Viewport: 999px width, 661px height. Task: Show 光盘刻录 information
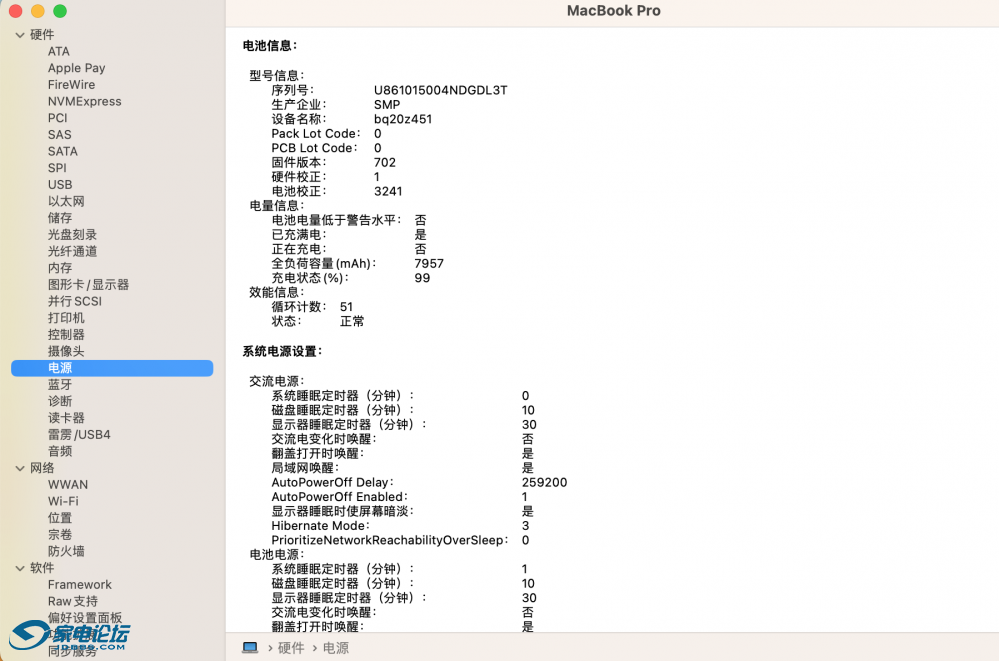coord(73,235)
